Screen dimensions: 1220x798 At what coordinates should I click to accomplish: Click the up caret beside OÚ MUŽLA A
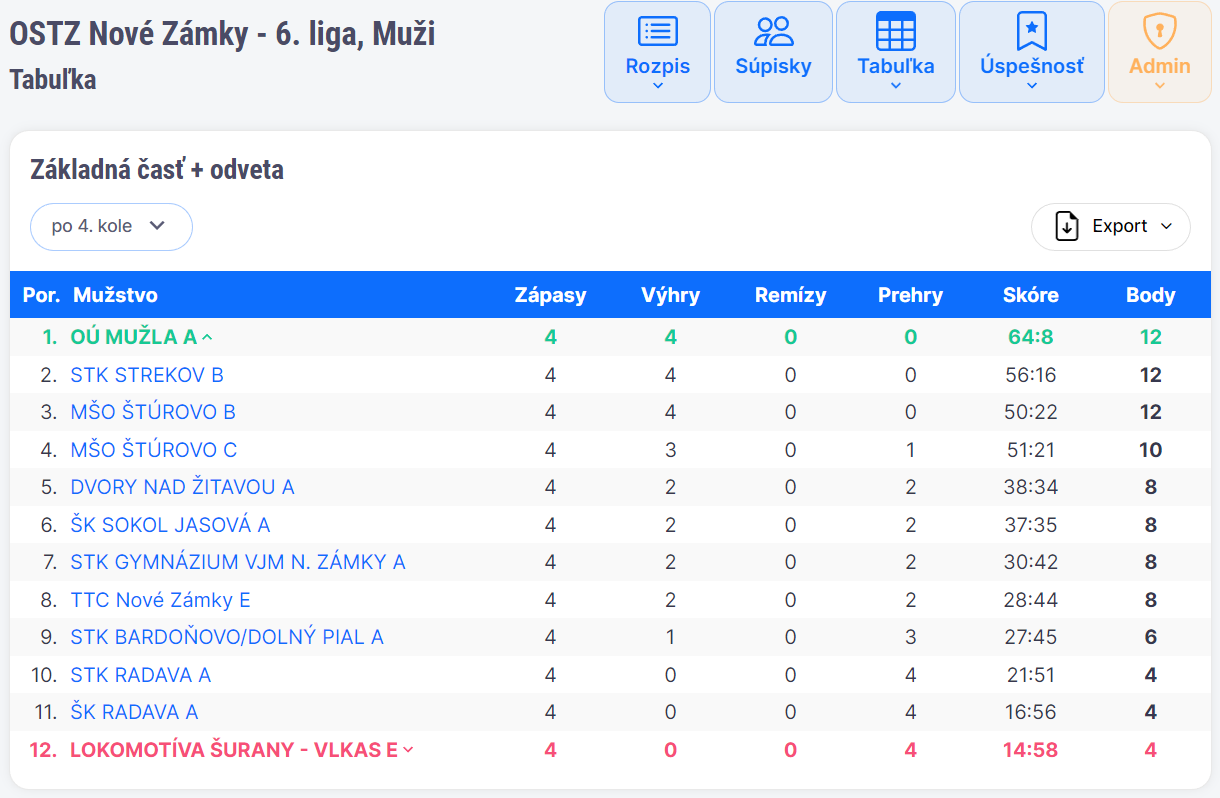(207, 338)
